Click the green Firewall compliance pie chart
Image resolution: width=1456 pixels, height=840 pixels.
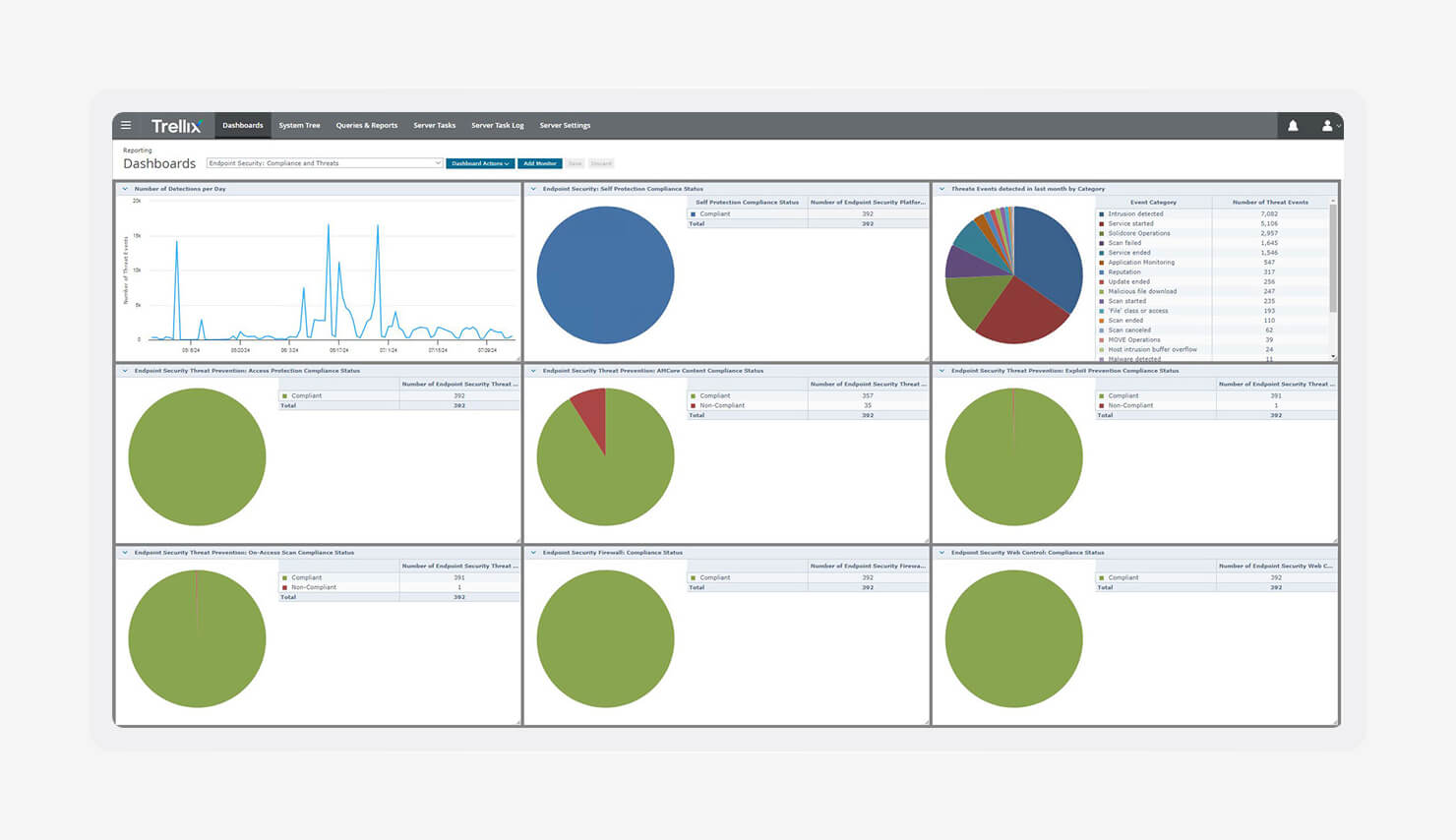[x=605, y=638]
